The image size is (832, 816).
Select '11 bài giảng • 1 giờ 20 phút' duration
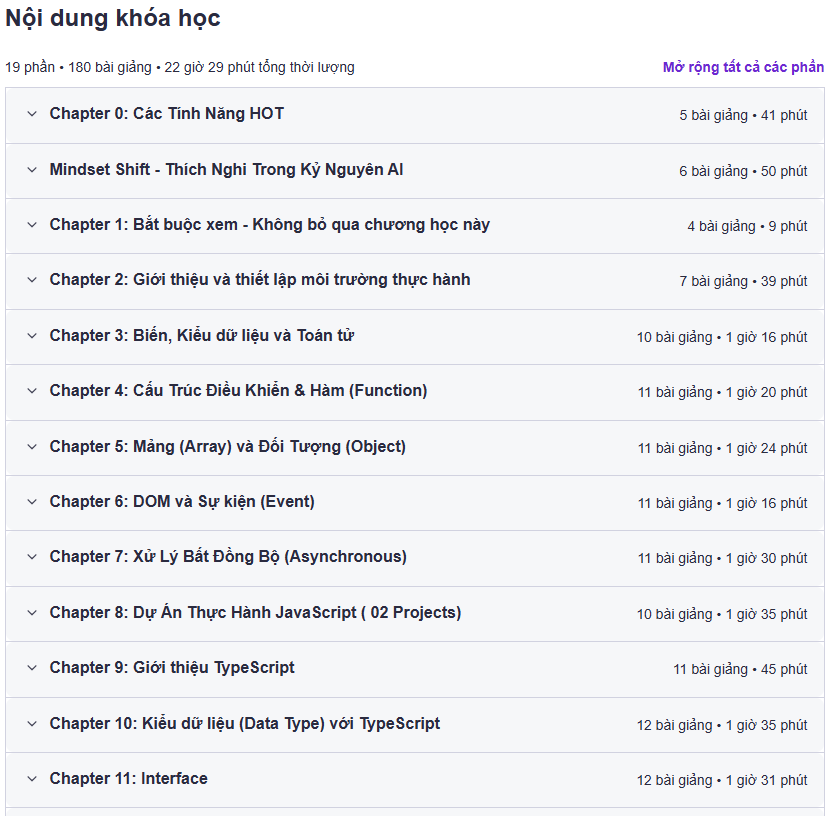pos(723,393)
